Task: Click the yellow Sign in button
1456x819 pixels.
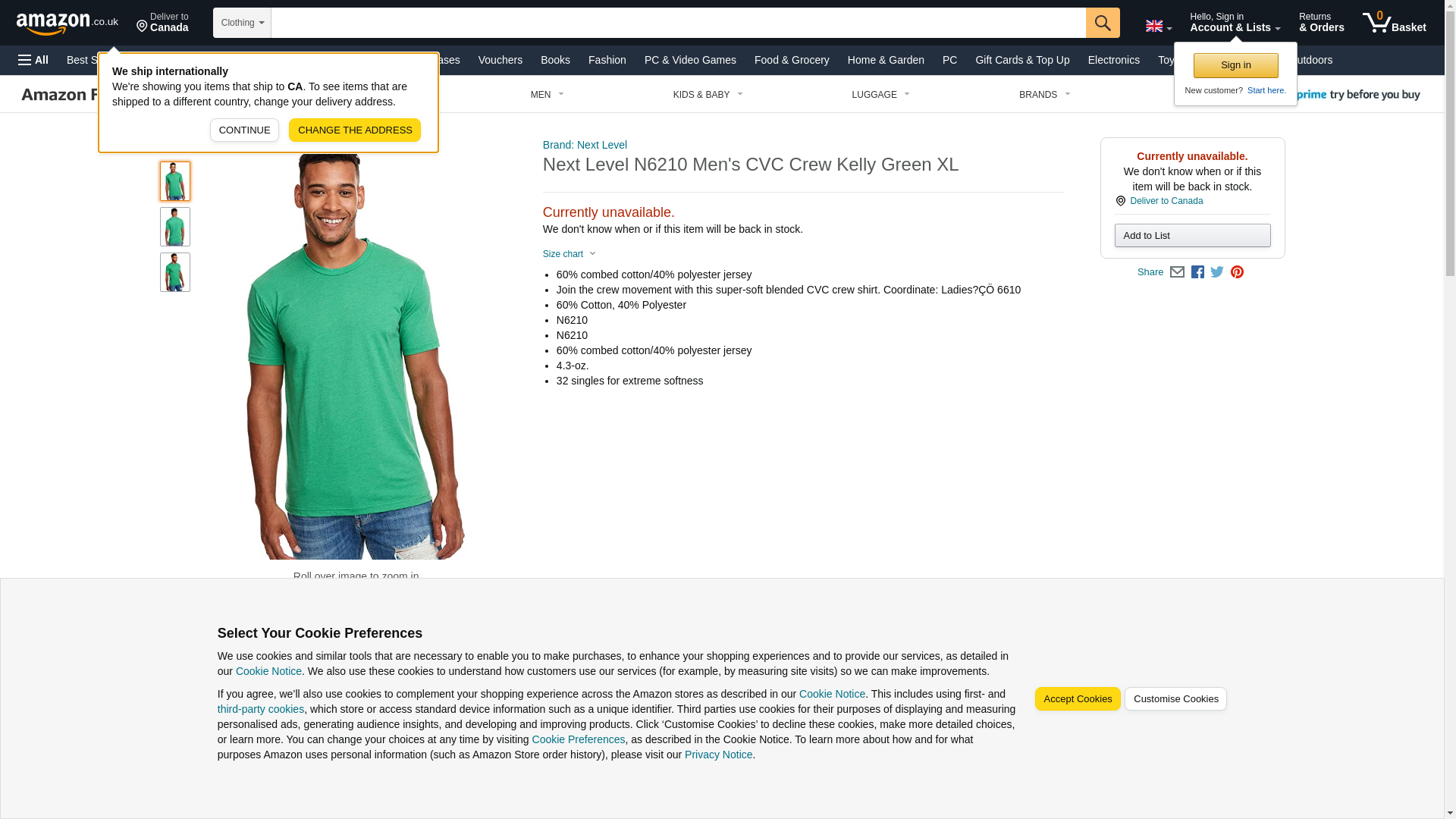Action: click(x=1235, y=65)
